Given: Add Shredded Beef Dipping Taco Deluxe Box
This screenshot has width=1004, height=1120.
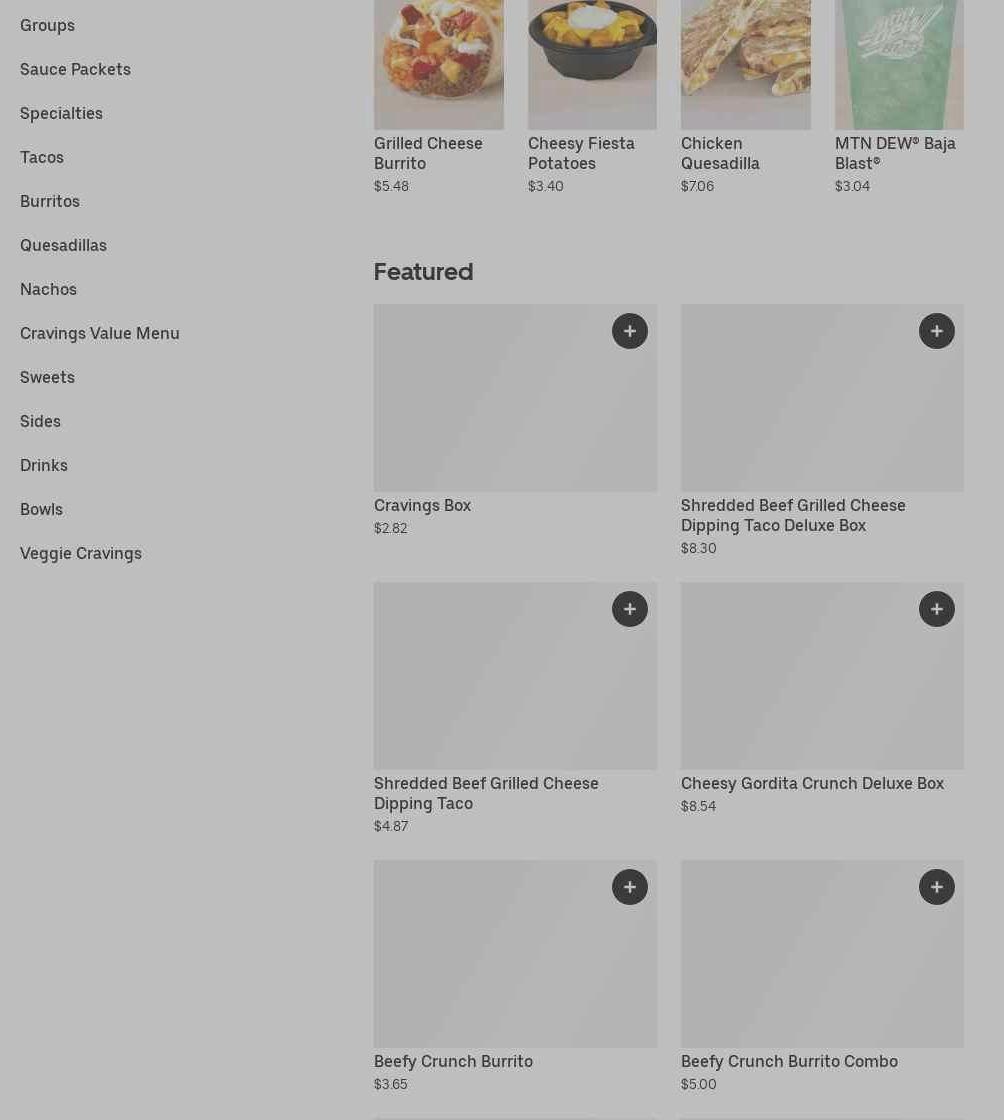Looking at the screenshot, I should (x=936, y=331).
